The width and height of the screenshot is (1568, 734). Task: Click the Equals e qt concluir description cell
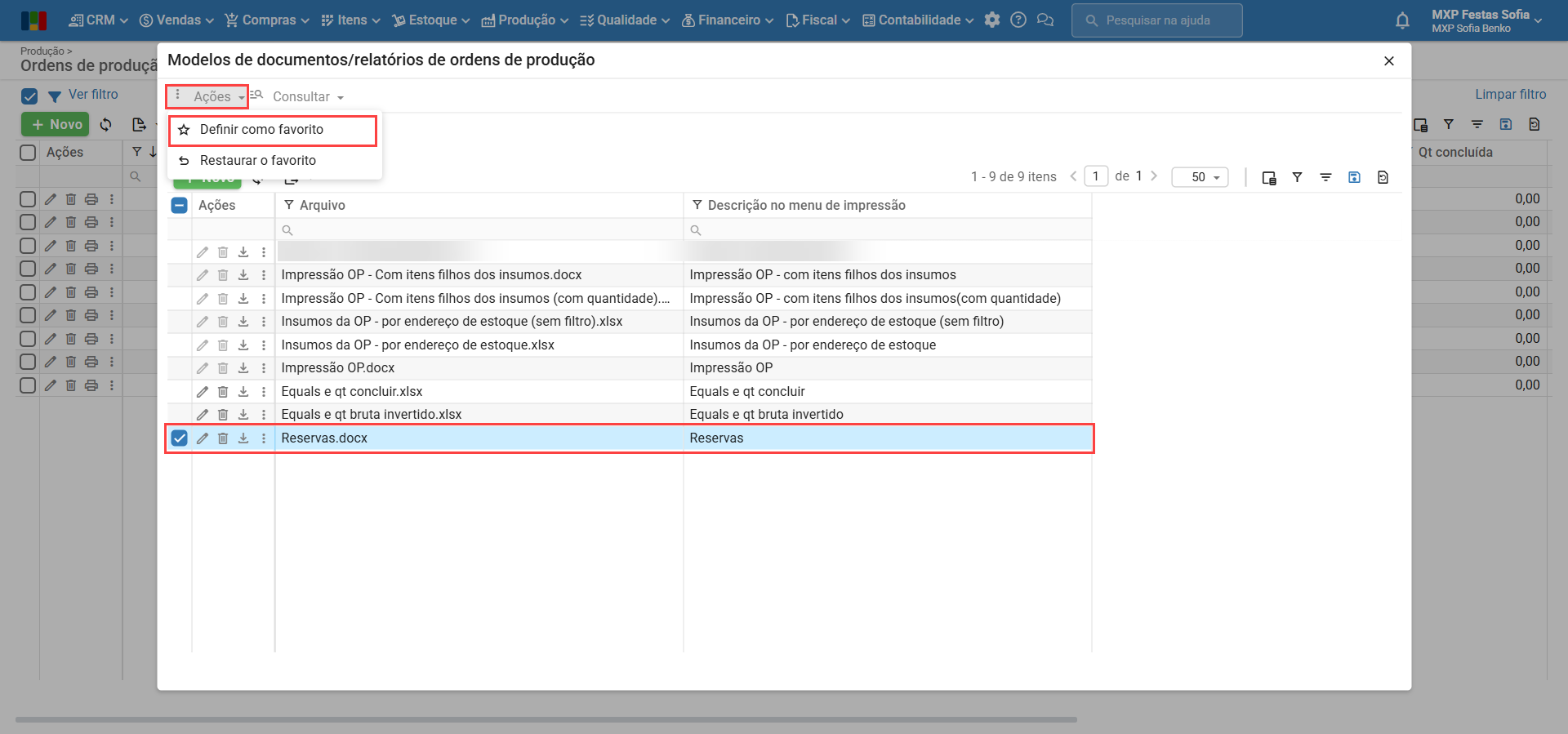[x=888, y=392]
